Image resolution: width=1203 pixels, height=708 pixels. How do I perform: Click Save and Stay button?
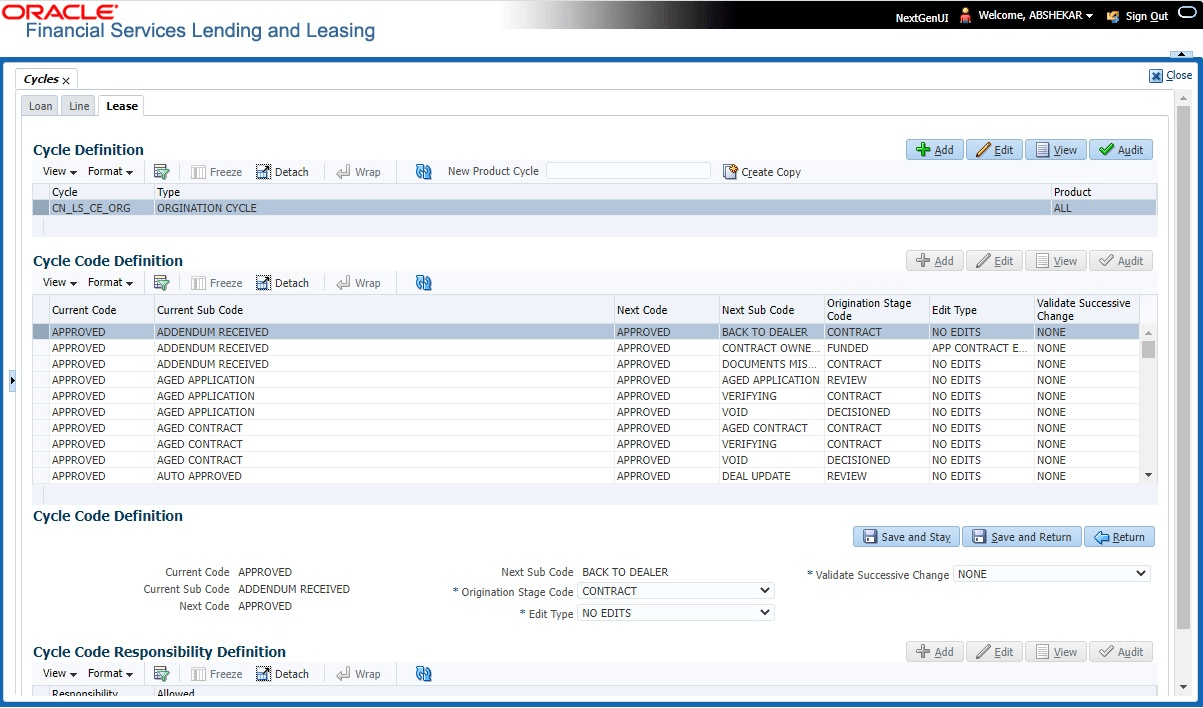pos(906,537)
